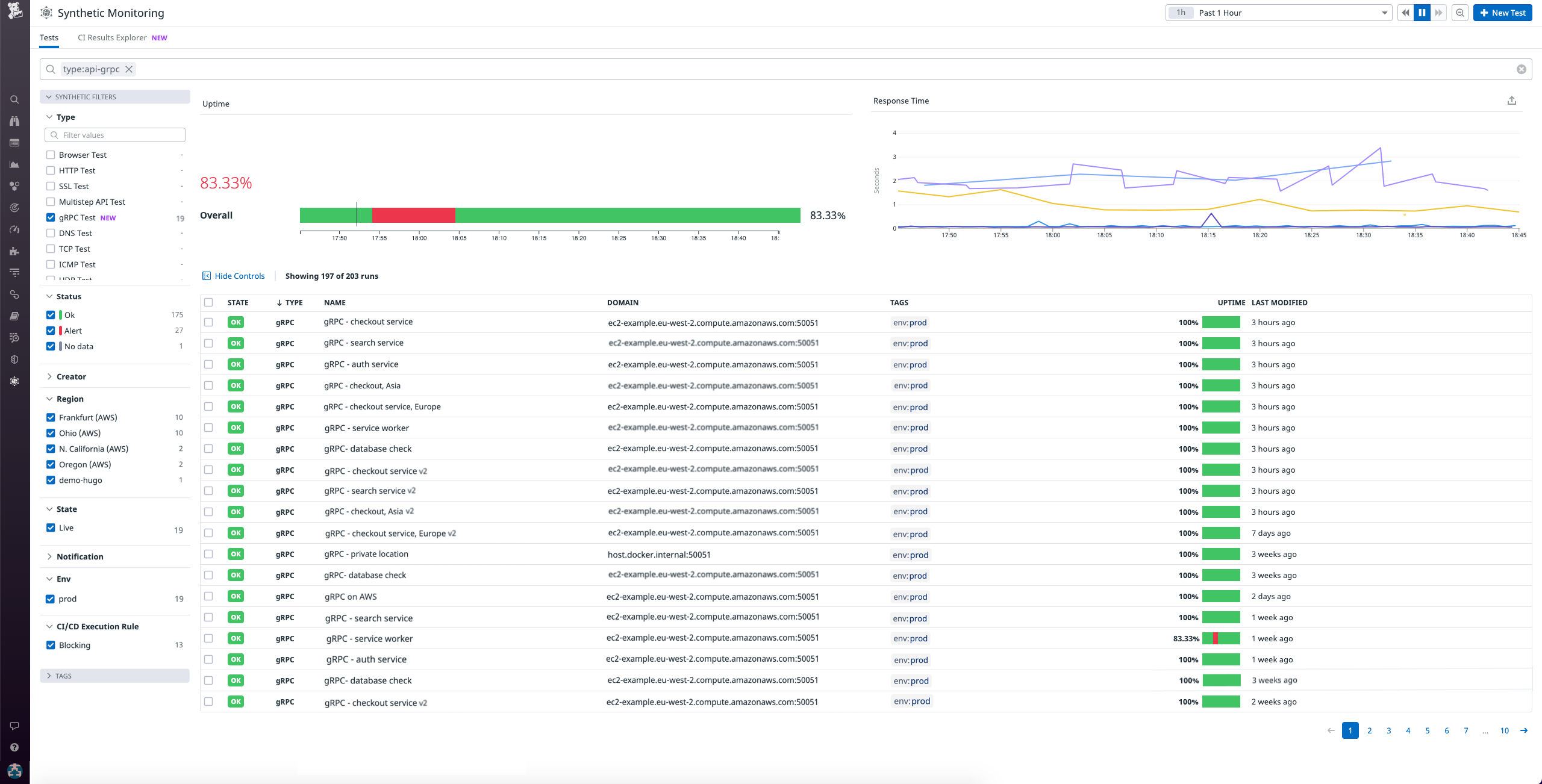Pause live data with the pause control
Viewport: 1542px width, 784px height.
[x=1422, y=12]
